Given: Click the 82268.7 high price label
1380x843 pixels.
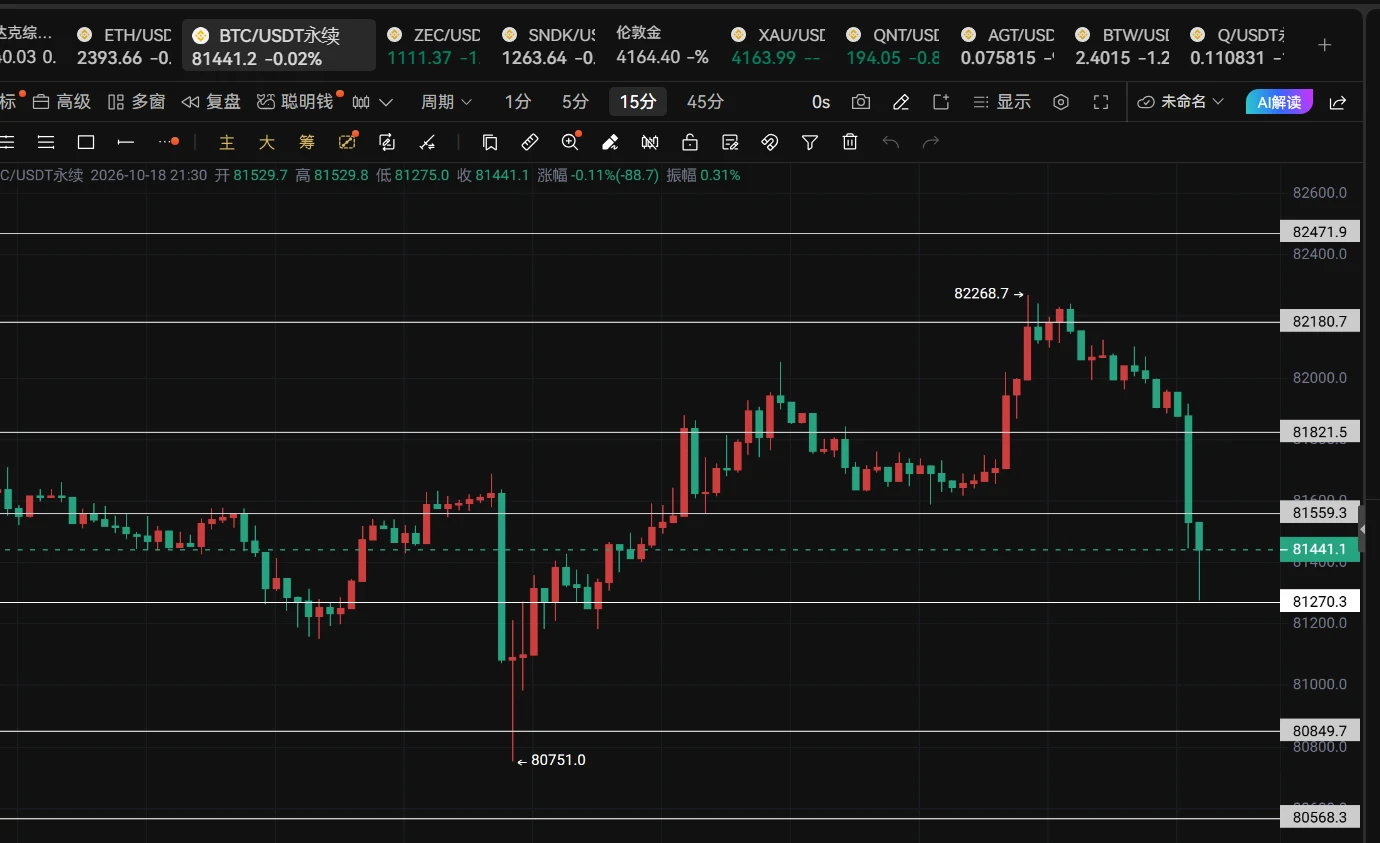Looking at the screenshot, I should coord(981,294).
